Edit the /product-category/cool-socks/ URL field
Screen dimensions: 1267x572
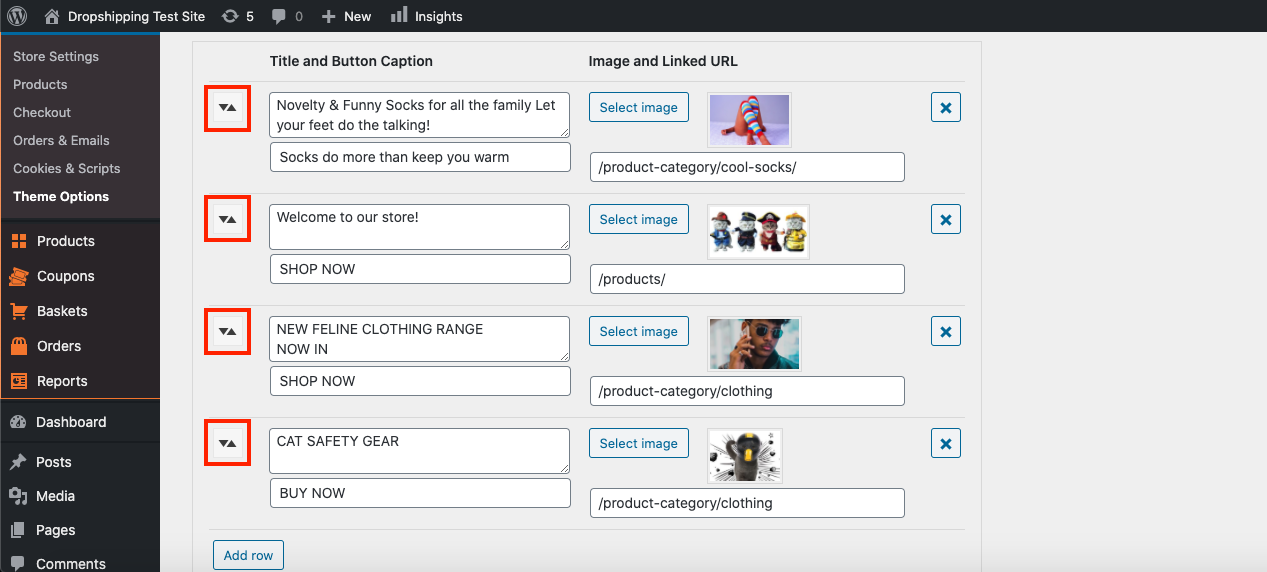pyautogui.click(x=747, y=167)
